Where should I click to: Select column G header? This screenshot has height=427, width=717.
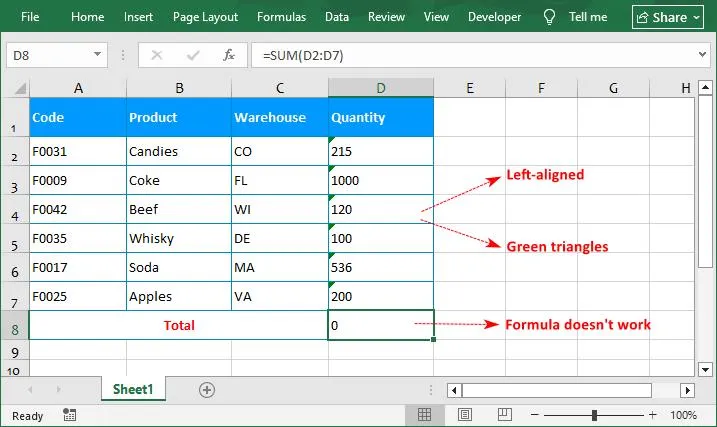click(x=613, y=88)
